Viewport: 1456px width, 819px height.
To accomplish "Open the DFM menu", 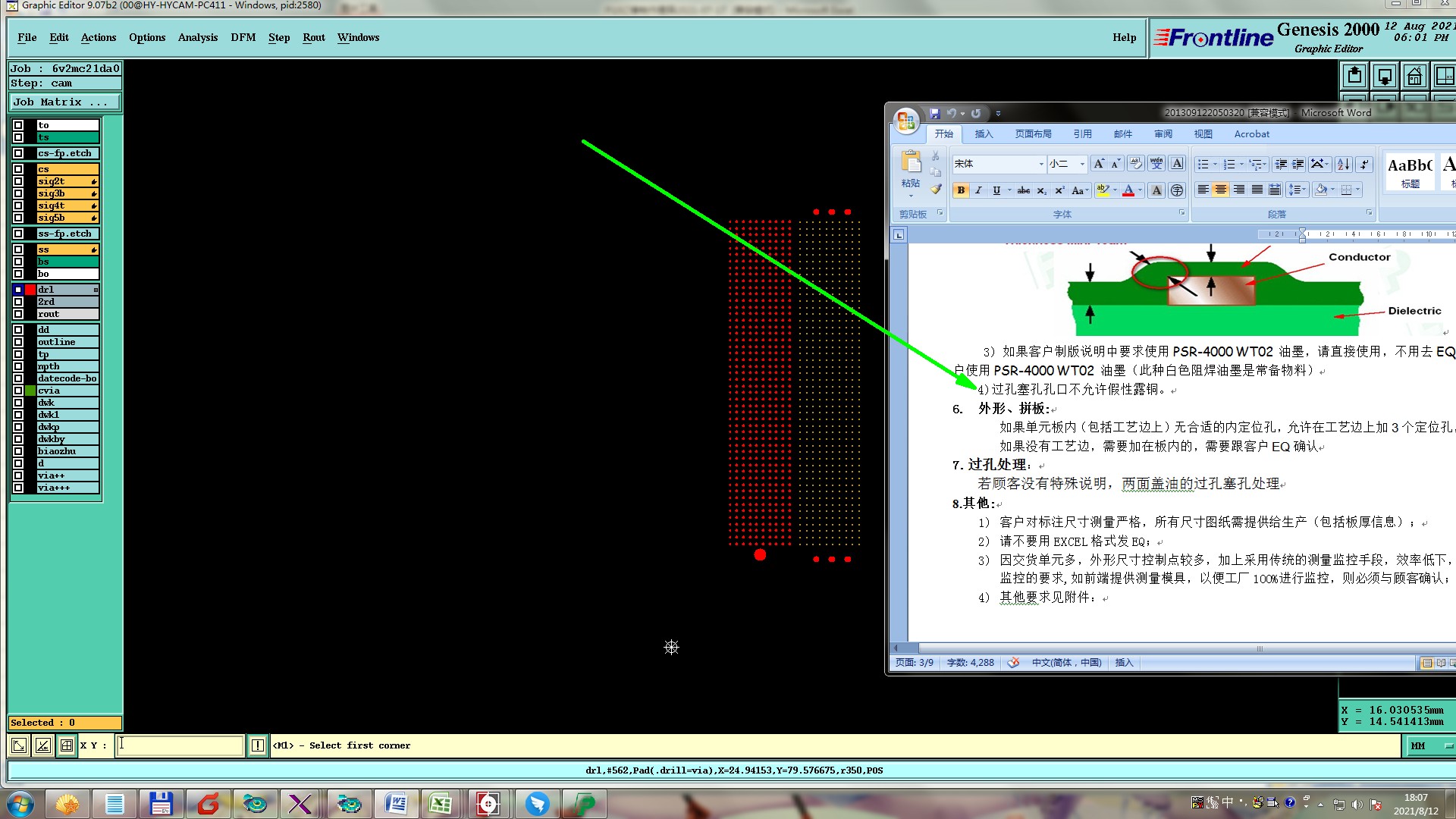I will pyautogui.click(x=243, y=37).
